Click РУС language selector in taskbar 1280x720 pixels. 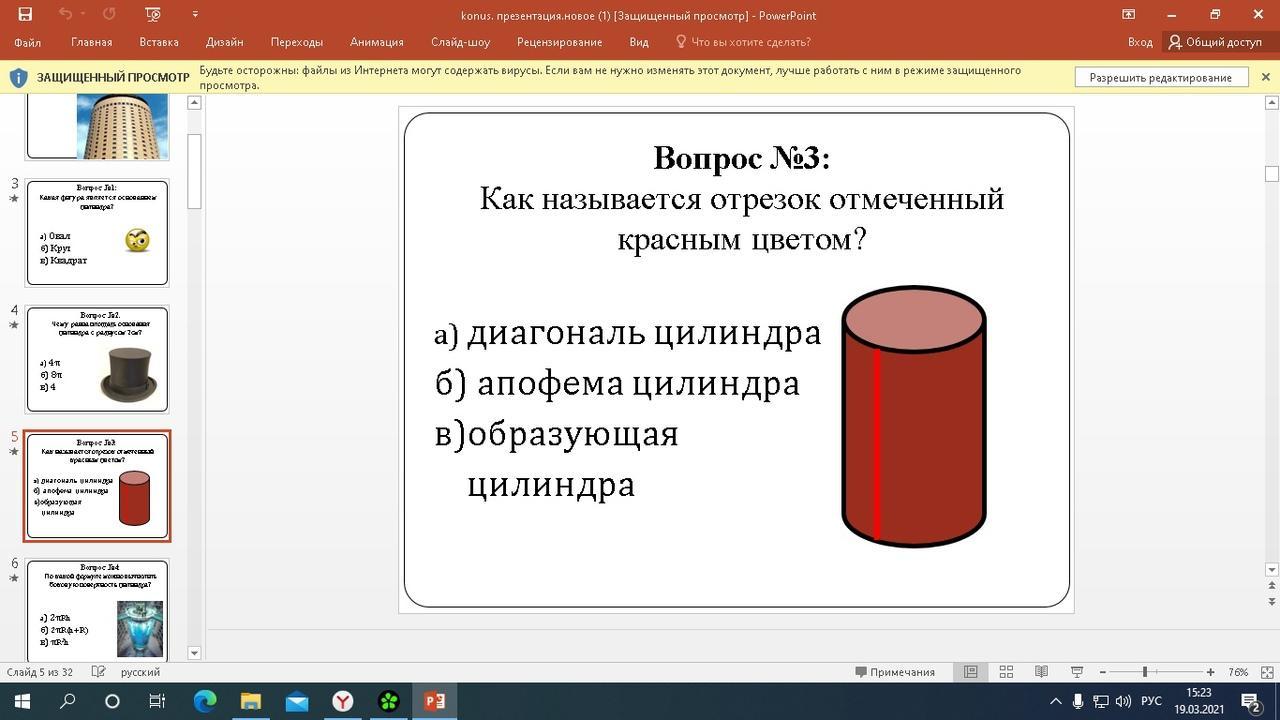tap(1151, 701)
